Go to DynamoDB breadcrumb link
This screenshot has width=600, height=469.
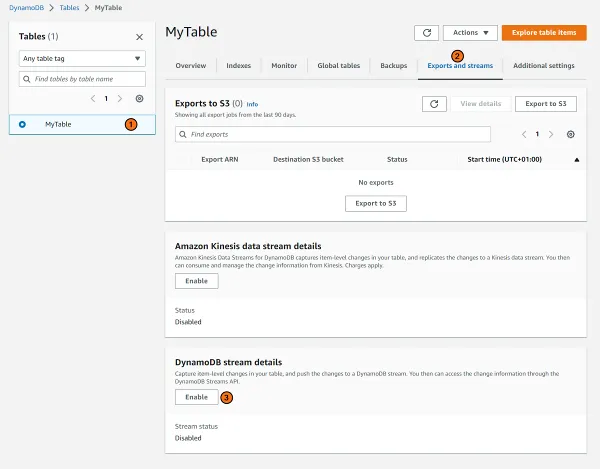pyautogui.click(x=26, y=8)
